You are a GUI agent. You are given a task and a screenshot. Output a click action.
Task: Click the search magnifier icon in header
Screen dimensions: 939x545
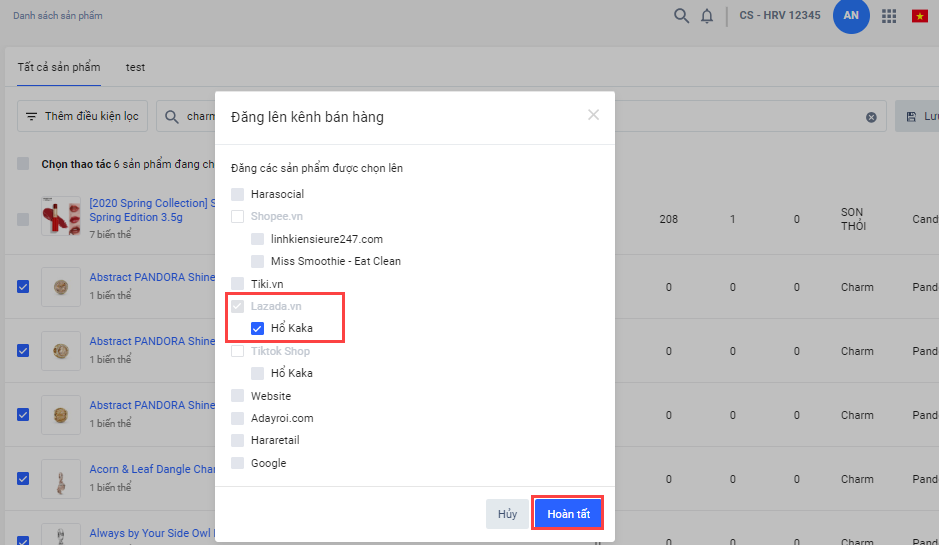681,16
